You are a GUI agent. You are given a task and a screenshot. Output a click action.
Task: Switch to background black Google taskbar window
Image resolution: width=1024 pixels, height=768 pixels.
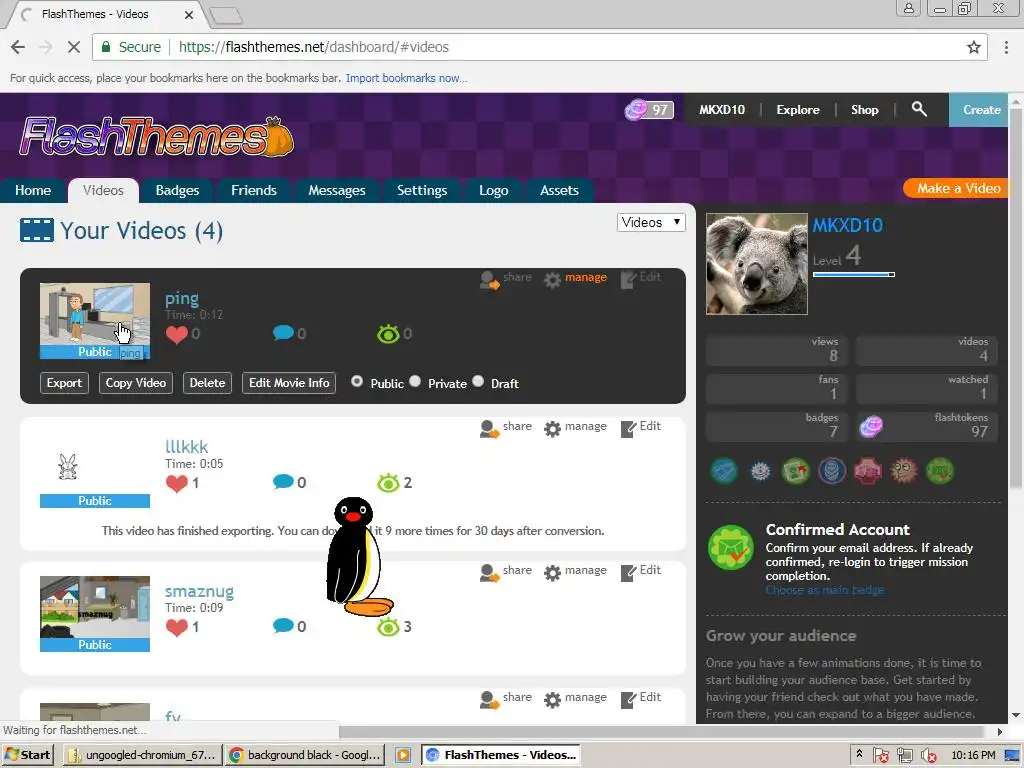305,755
